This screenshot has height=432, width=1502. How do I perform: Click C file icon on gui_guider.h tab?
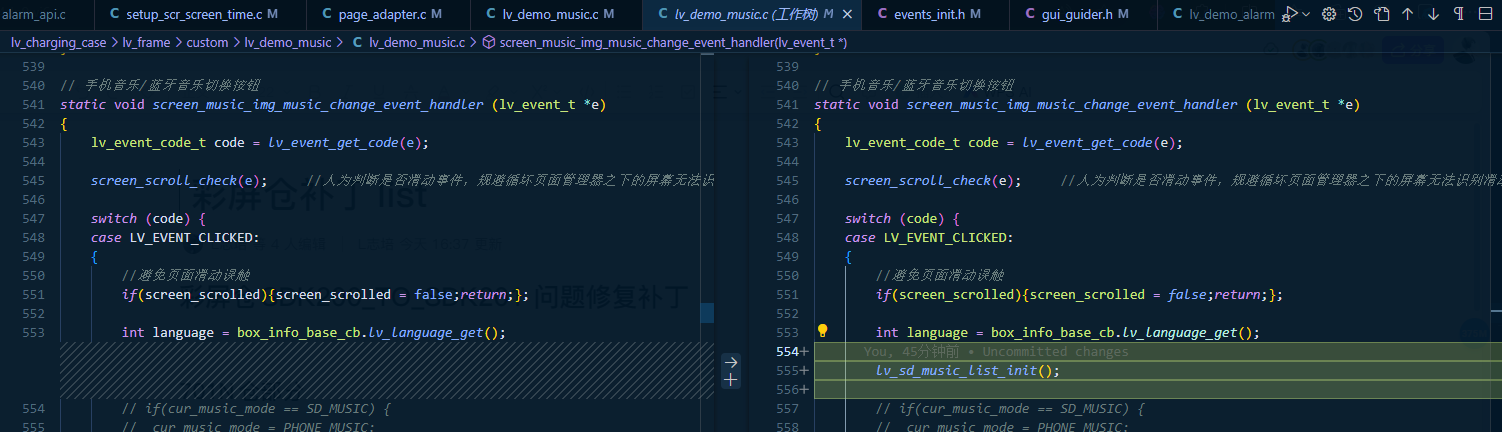1031,14
